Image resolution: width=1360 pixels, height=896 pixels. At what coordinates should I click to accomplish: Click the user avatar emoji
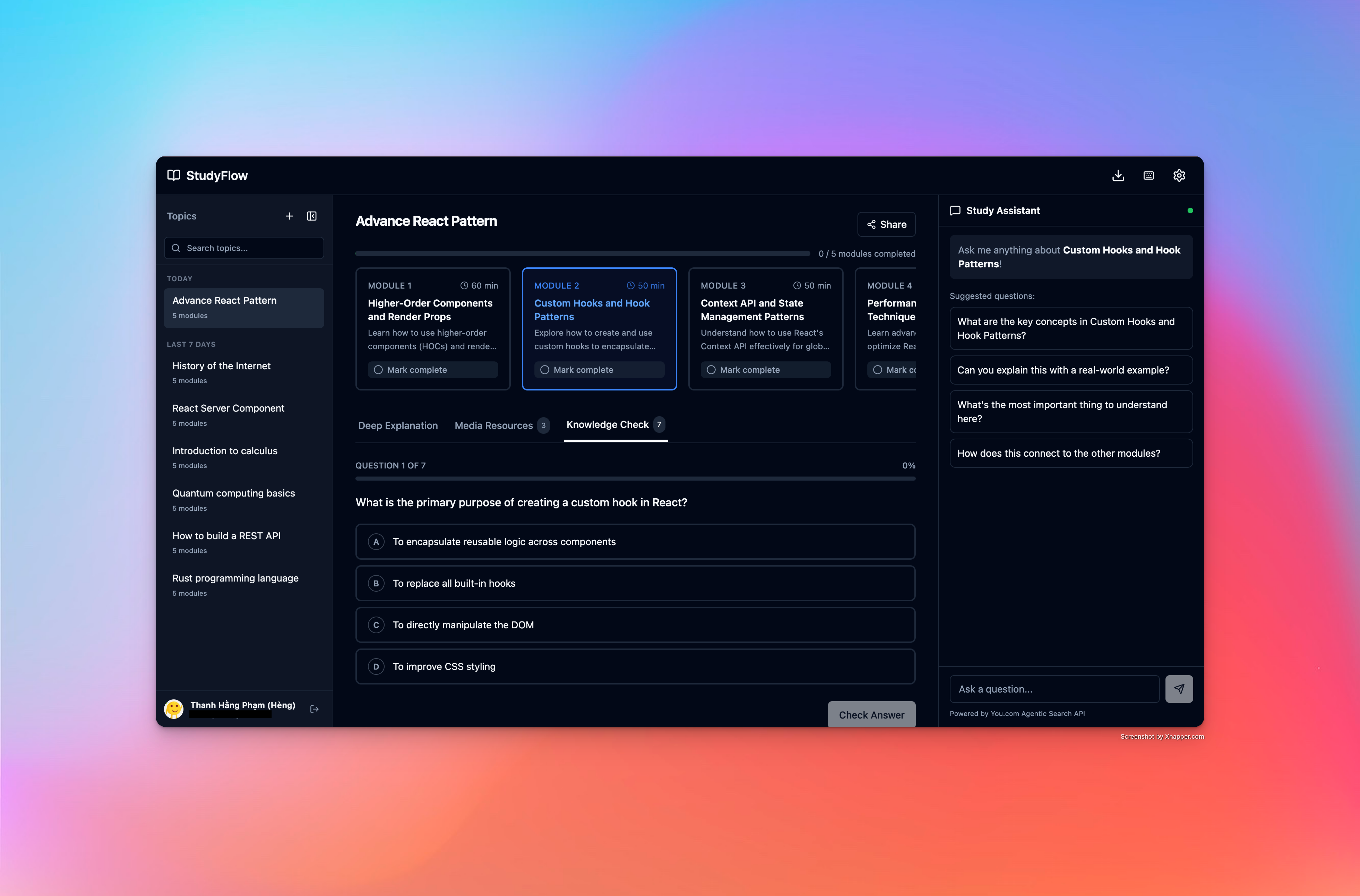click(174, 709)
